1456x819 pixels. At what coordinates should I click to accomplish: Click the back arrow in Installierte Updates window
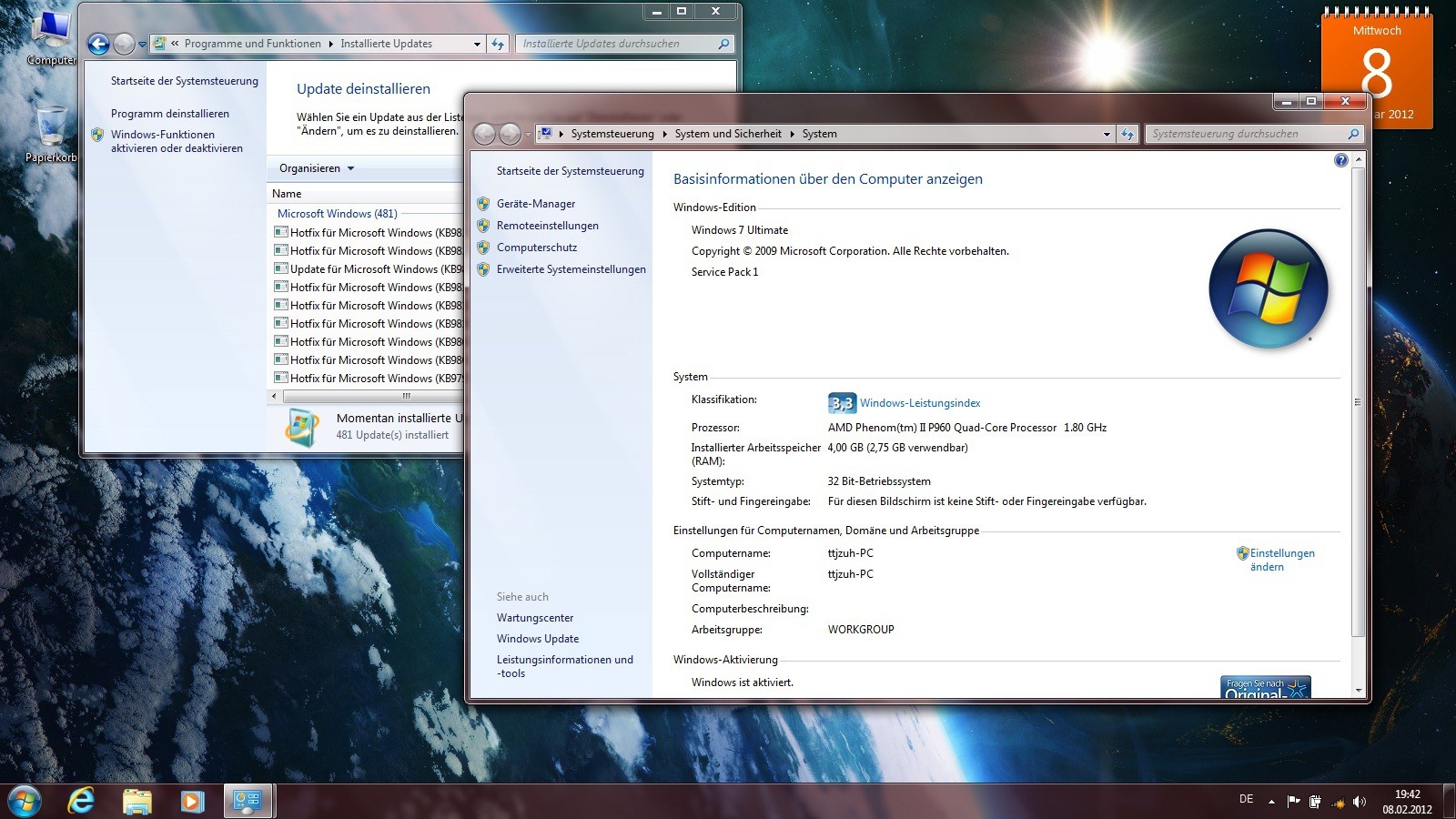[x=99, y=44]
